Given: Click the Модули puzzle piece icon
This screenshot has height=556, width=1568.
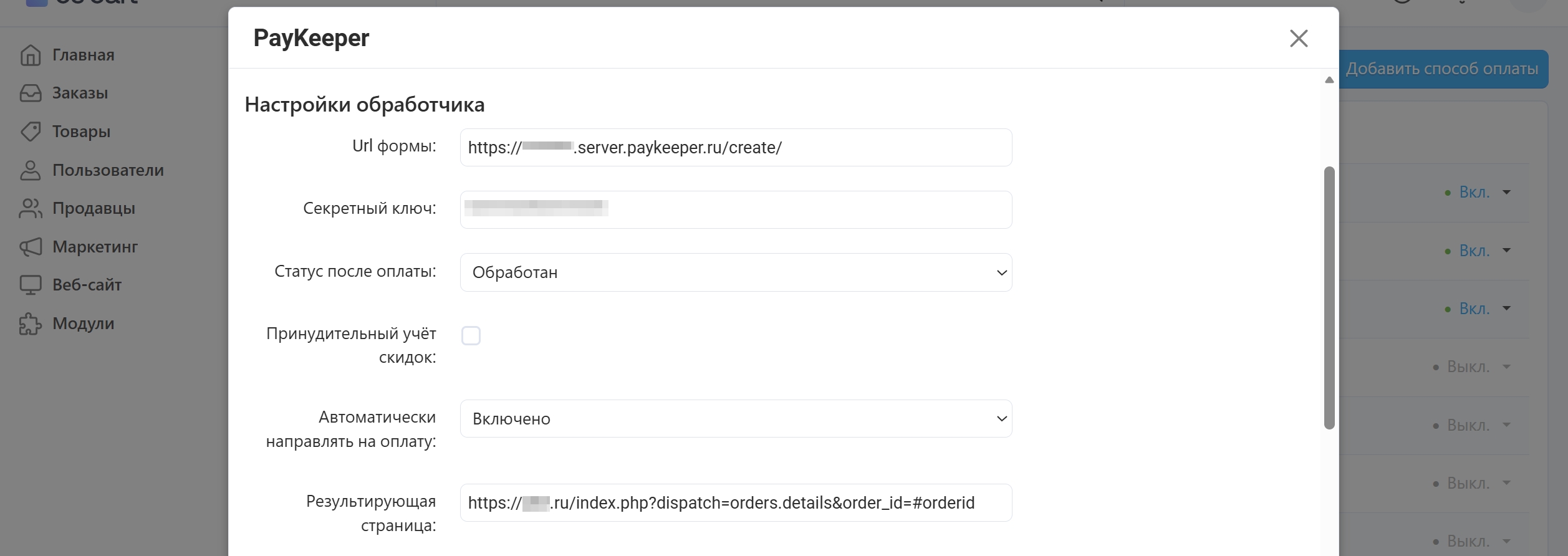Looking at the screenshot, I should coord(30,324).
